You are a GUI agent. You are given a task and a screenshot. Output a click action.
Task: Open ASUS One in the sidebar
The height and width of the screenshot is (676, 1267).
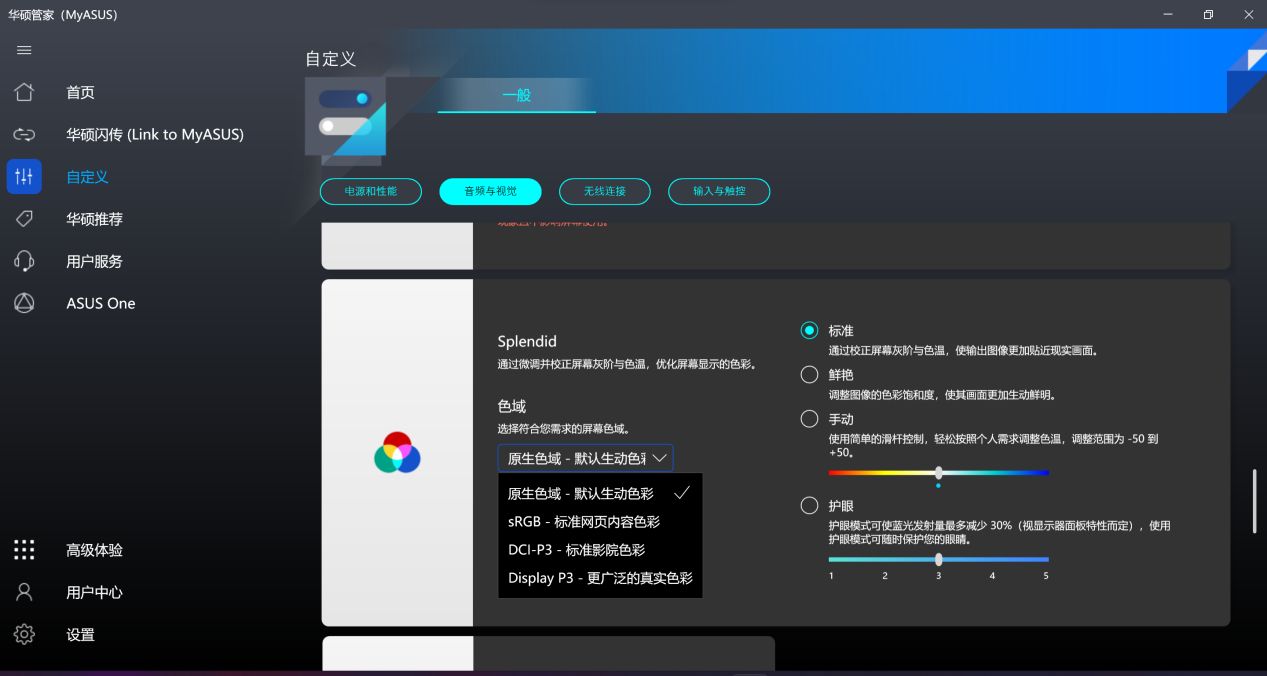100,303
